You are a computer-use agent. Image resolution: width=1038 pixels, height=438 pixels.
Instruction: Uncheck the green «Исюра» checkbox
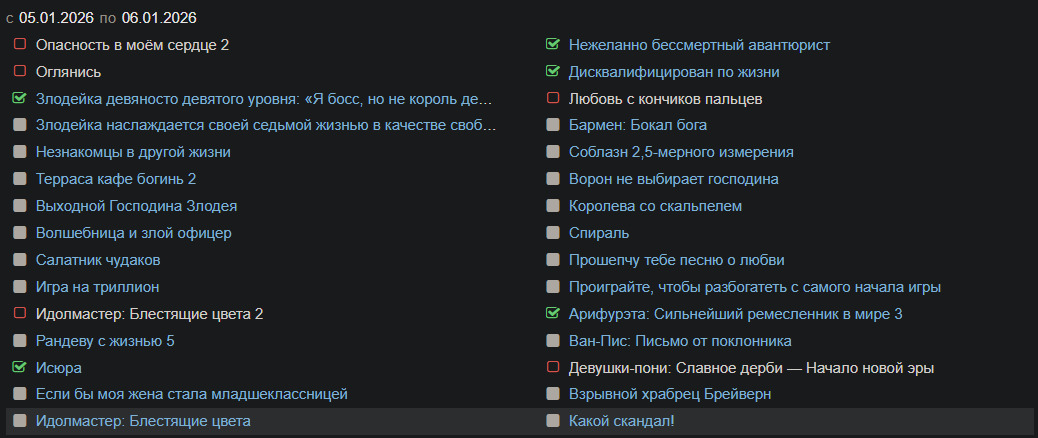click(x=19, y=368)
